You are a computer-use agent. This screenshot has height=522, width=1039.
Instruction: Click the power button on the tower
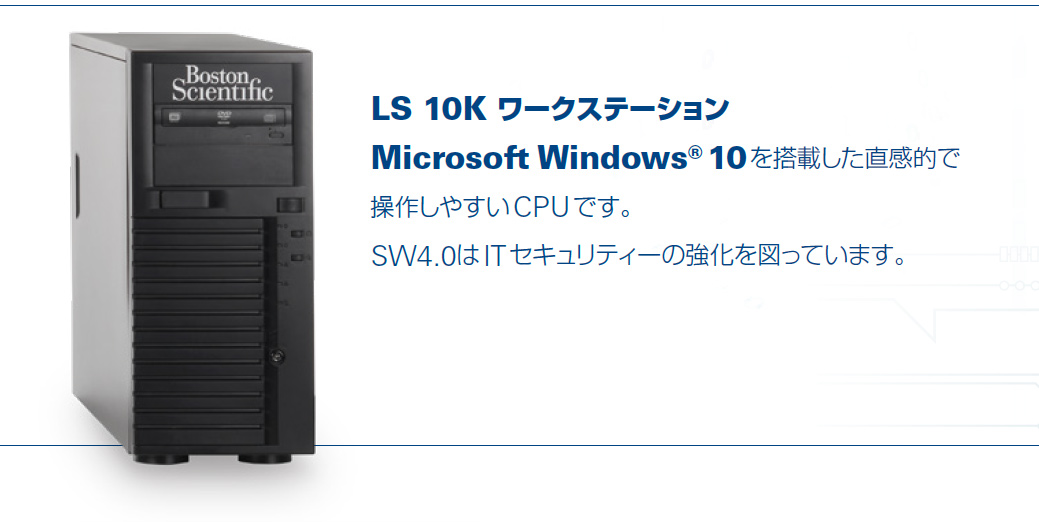coord(290,205)
